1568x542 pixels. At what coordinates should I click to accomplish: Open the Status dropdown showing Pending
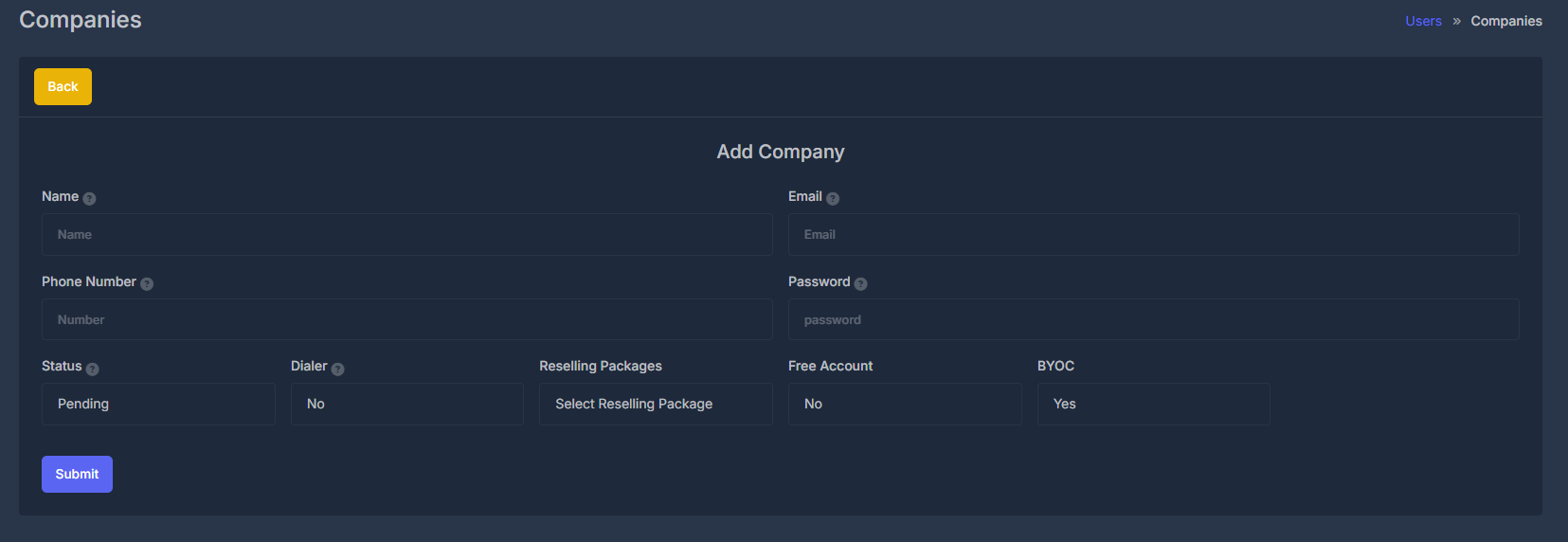(x=158, y=404)
